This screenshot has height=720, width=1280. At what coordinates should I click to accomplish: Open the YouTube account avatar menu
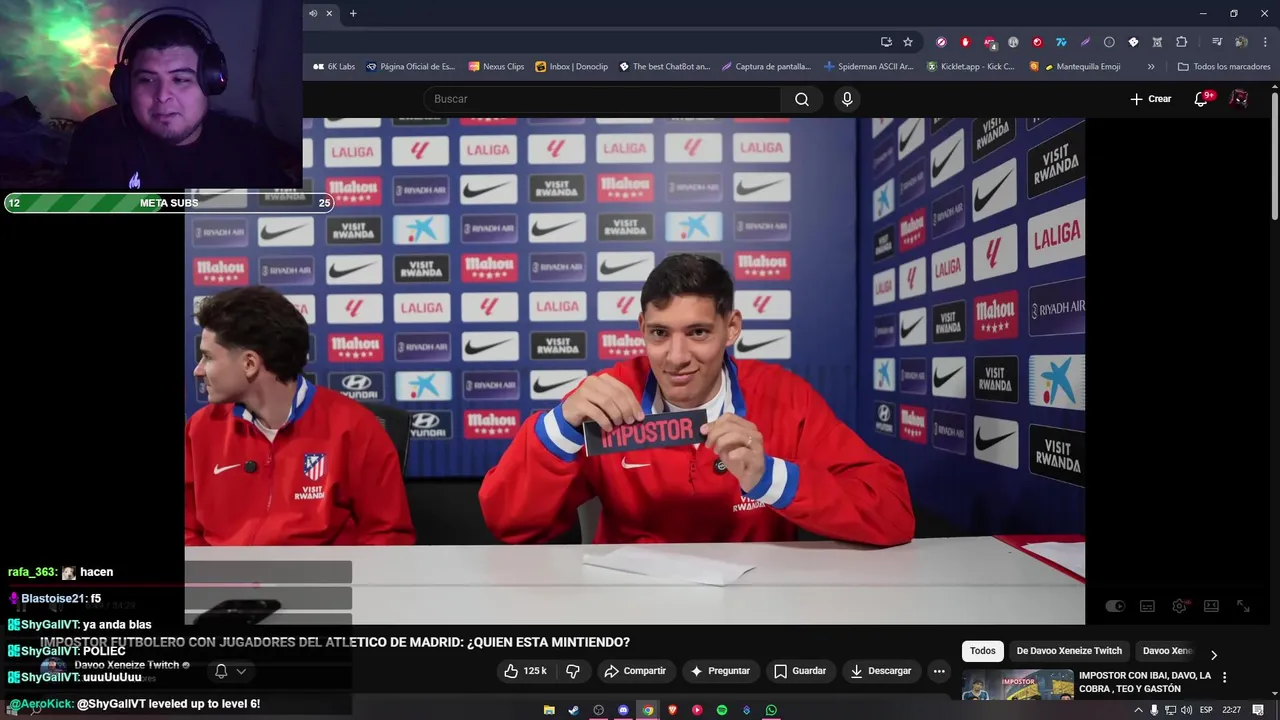(x=1239, y=99)
